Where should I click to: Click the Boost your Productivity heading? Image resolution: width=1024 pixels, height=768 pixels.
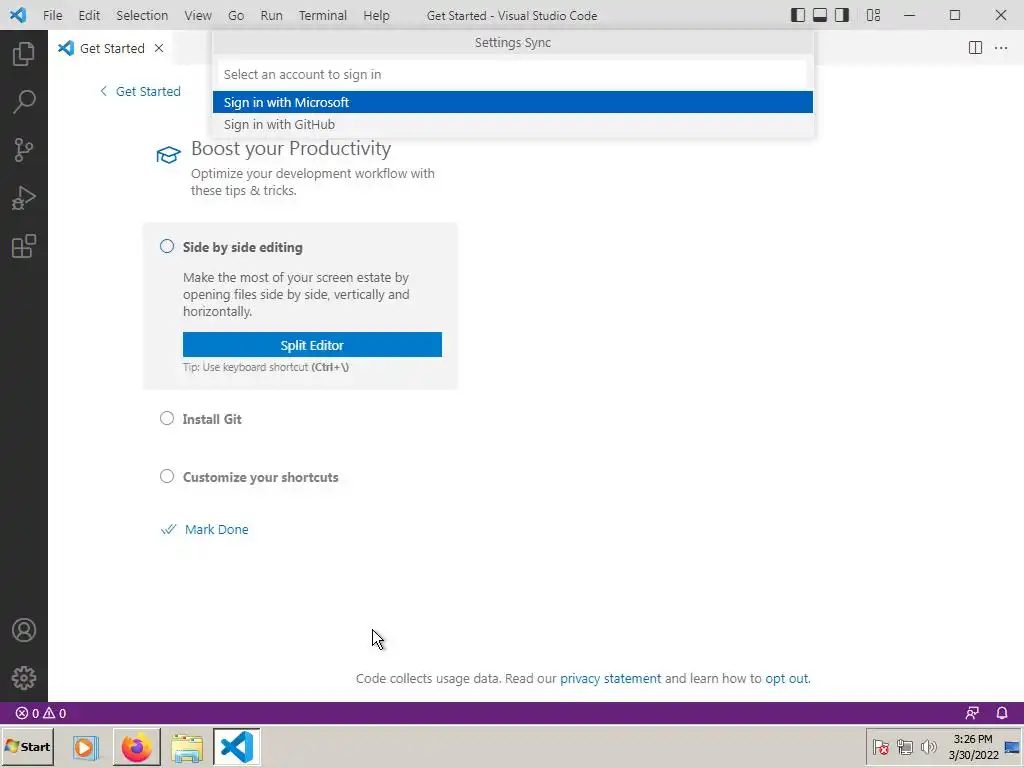pos(291,148)
